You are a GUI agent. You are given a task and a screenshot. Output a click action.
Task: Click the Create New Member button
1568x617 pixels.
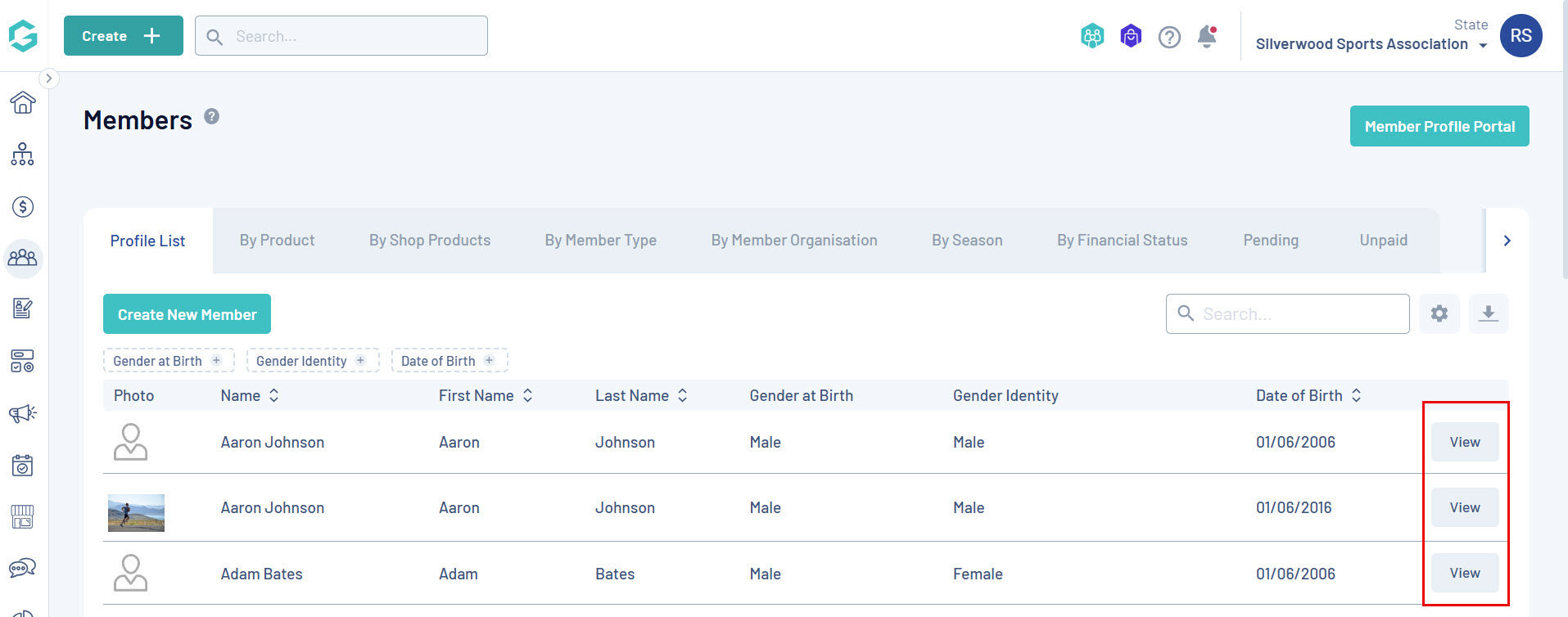point(187,314)
